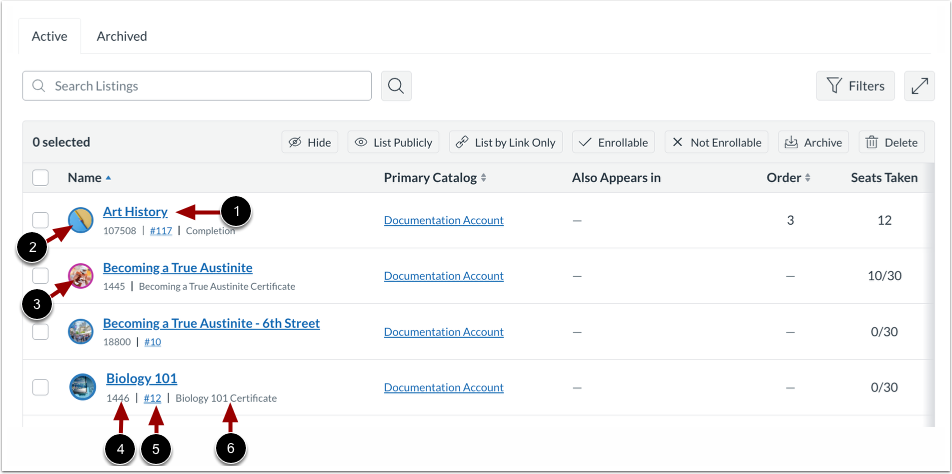The height and width of the screenshot is (474, 952).
Task: Click the search magnifier button
Action: click(396, 86)
